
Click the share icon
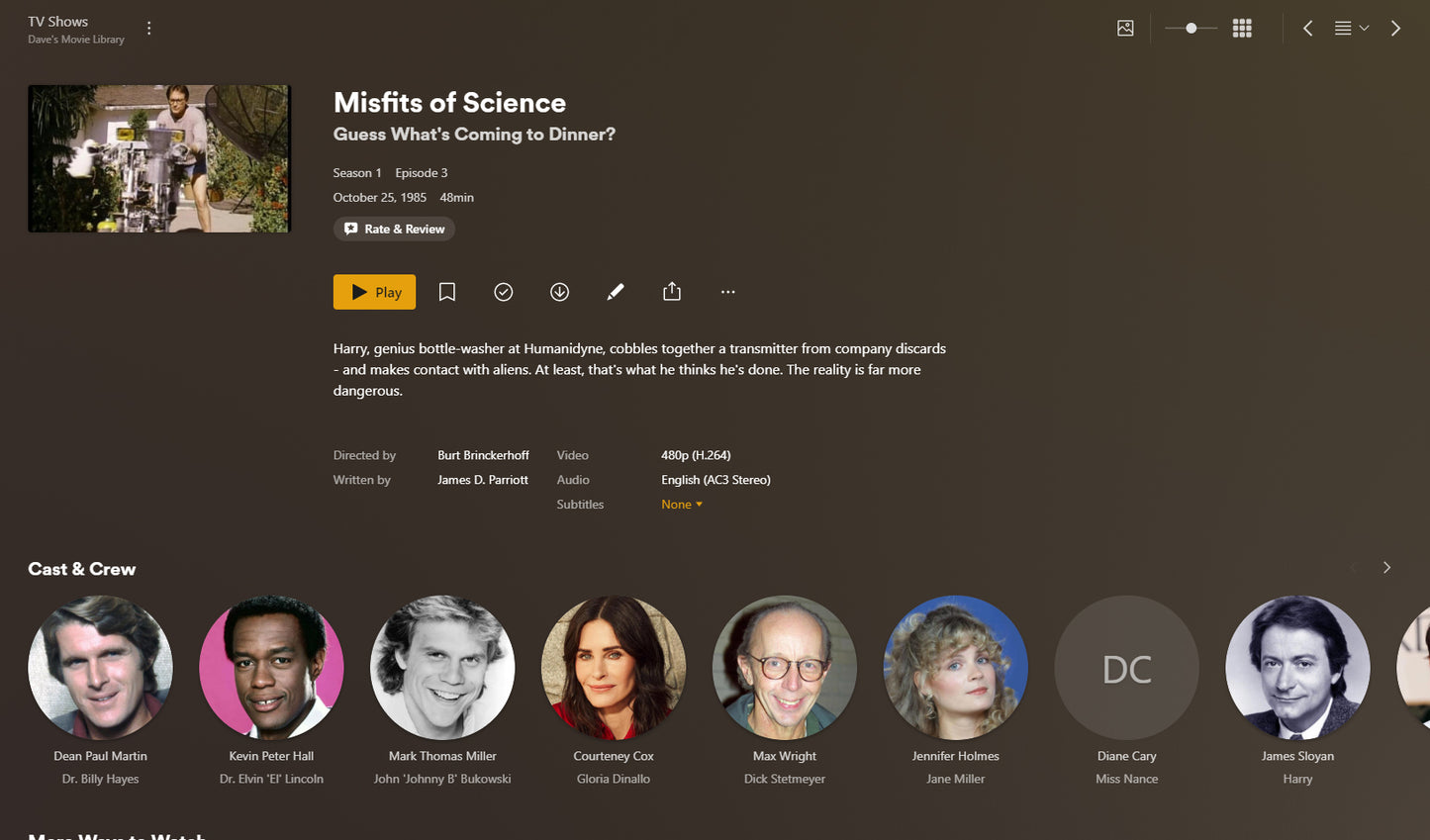pos(672,292)
